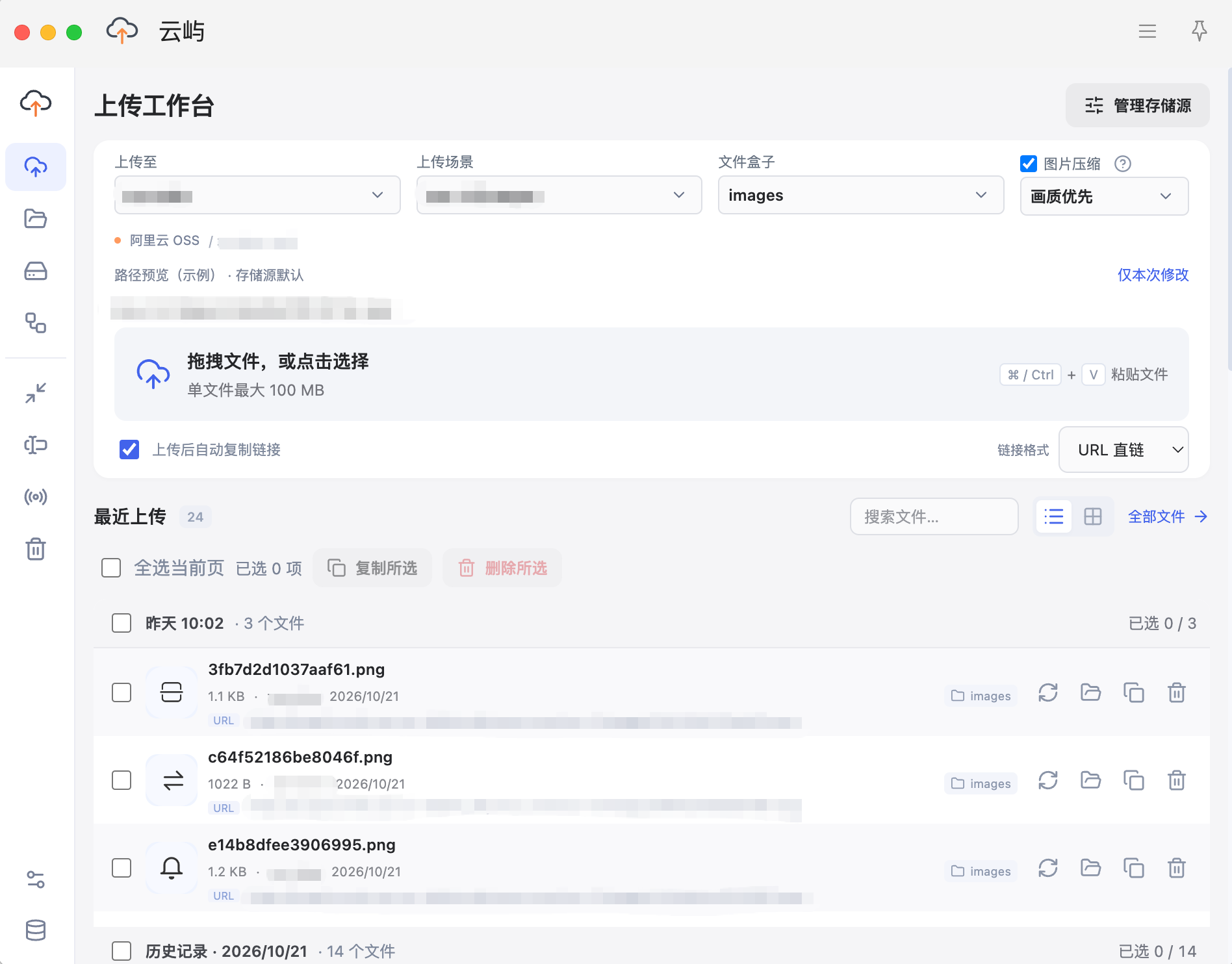Switch to grid view
1232x964 pixels.
point(1093,516)
